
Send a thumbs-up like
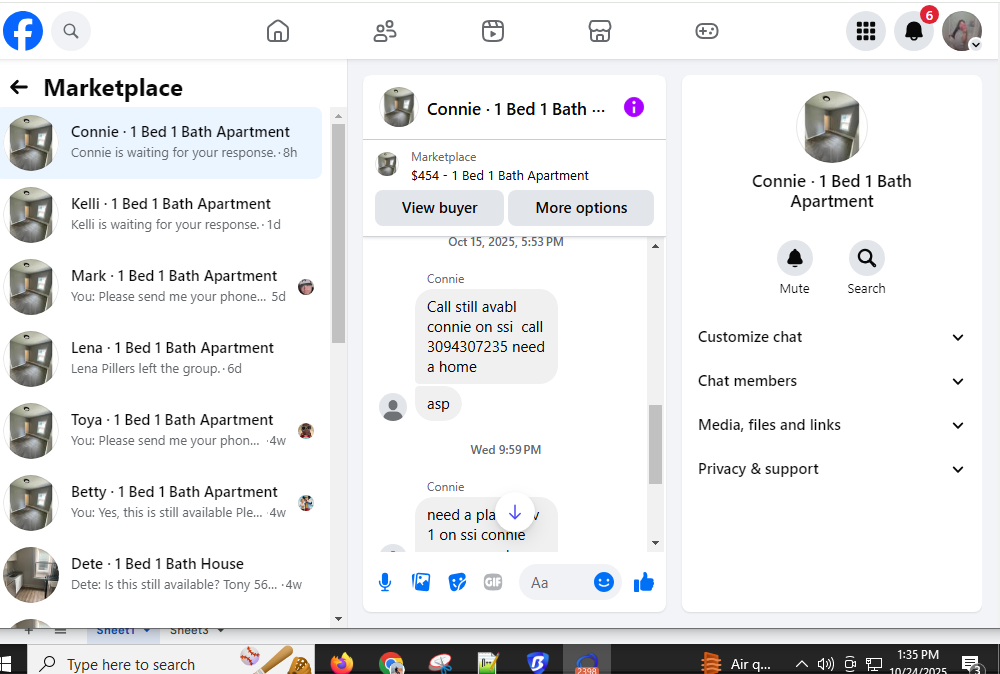[644, 582]
